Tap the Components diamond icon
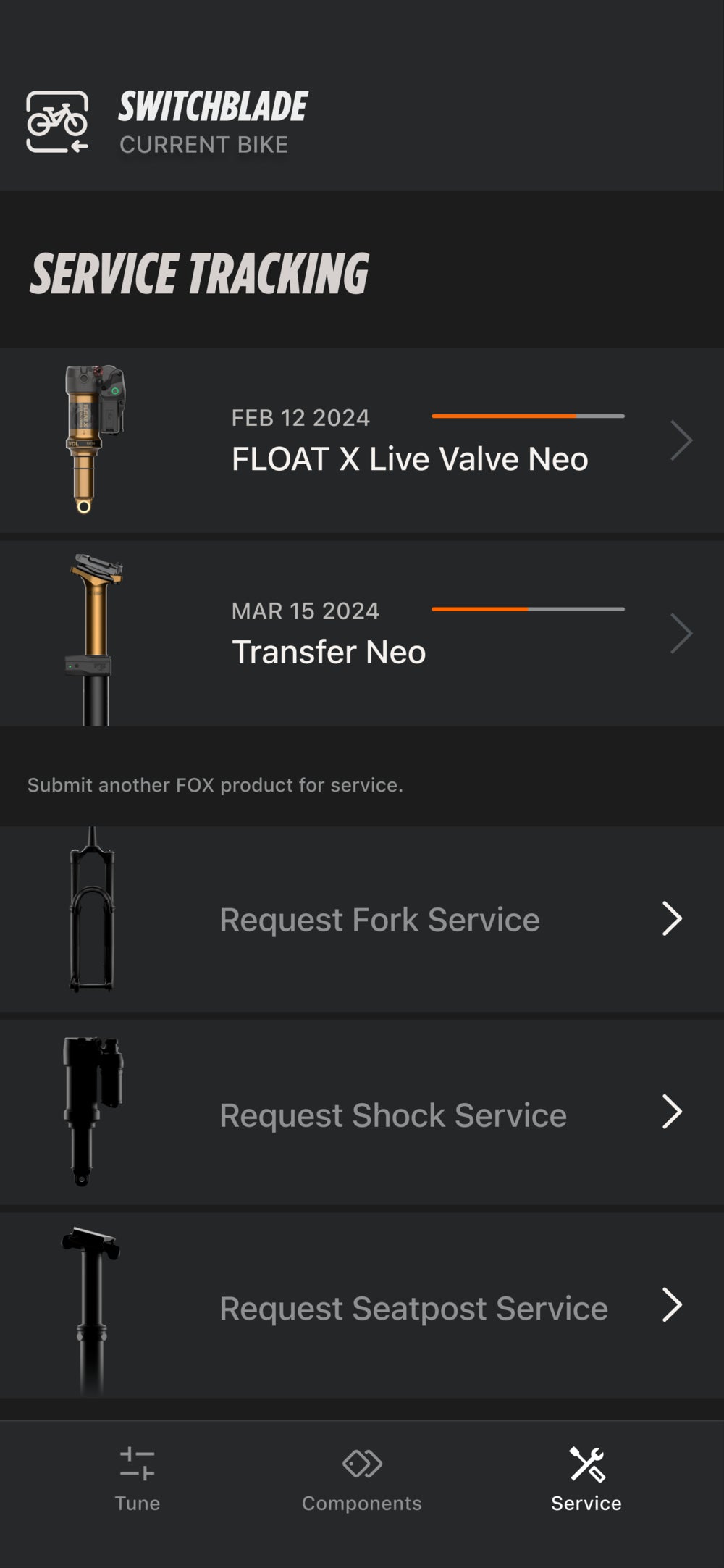Screen dimensions: 724x1568 click(362, 1463)
